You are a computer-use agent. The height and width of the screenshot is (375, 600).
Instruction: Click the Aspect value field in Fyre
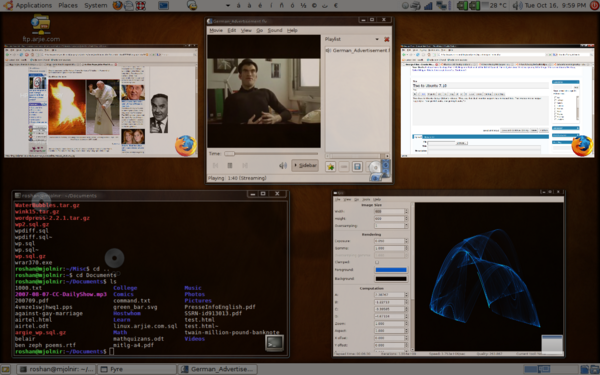click(x=389, y=331)
